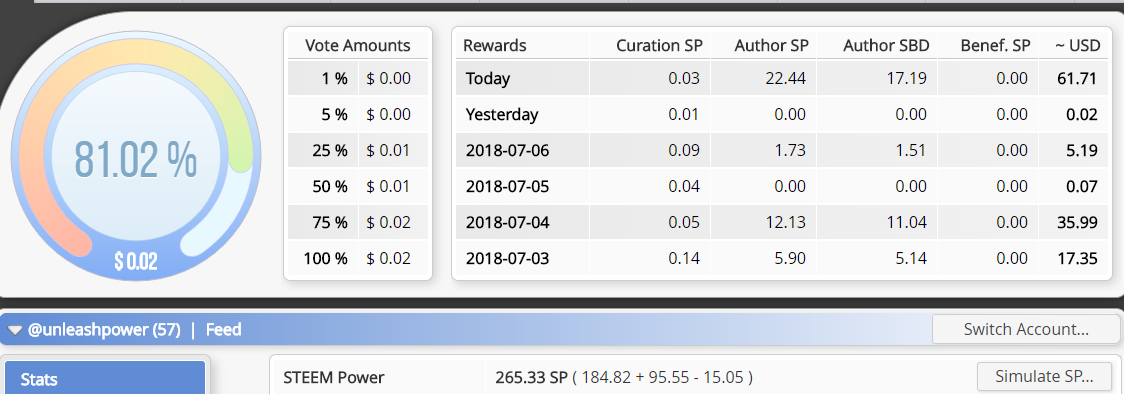Select the 100 % vote amount row
Screen dimensions: 1124x394
coord(358,258)
